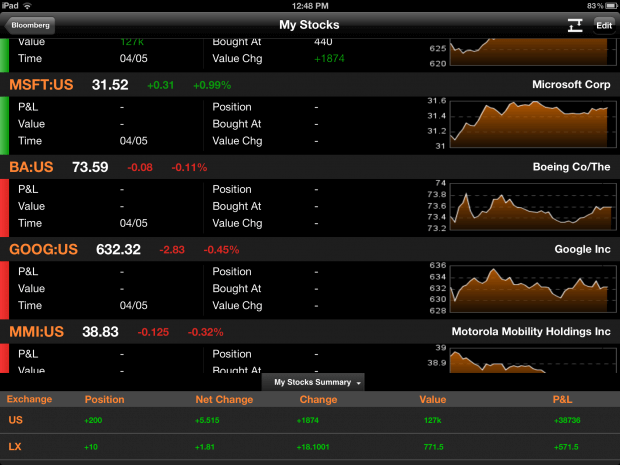Tap the Microsoft Corp company name
The height and width of the screenshot is (465, 620).
571,85
